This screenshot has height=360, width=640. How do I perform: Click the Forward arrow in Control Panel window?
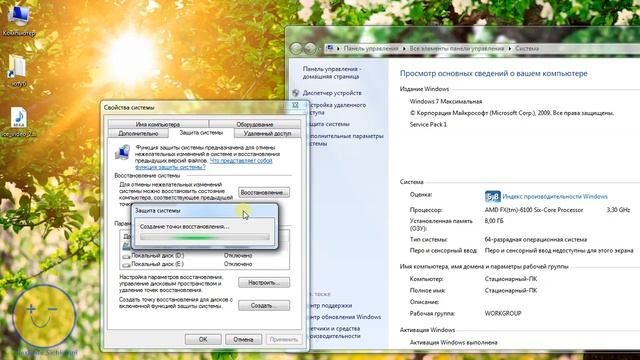(310, 49)
